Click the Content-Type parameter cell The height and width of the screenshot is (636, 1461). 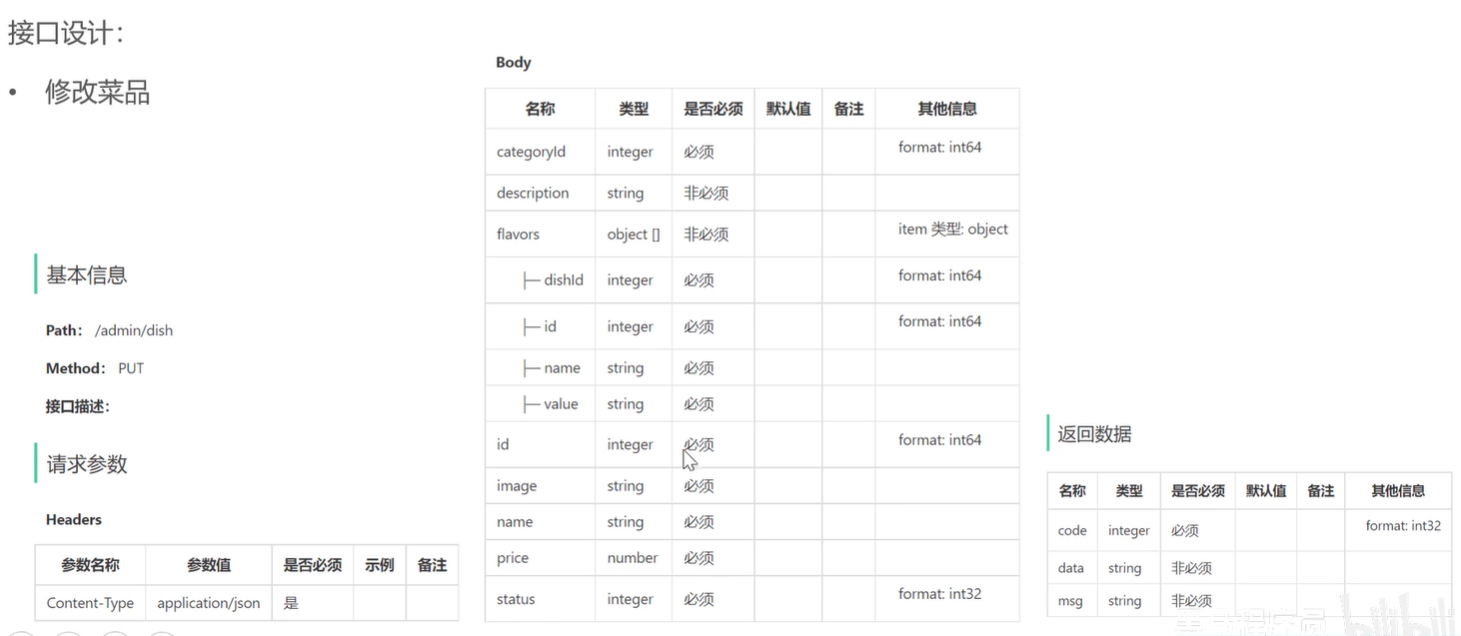pos(90,603)
